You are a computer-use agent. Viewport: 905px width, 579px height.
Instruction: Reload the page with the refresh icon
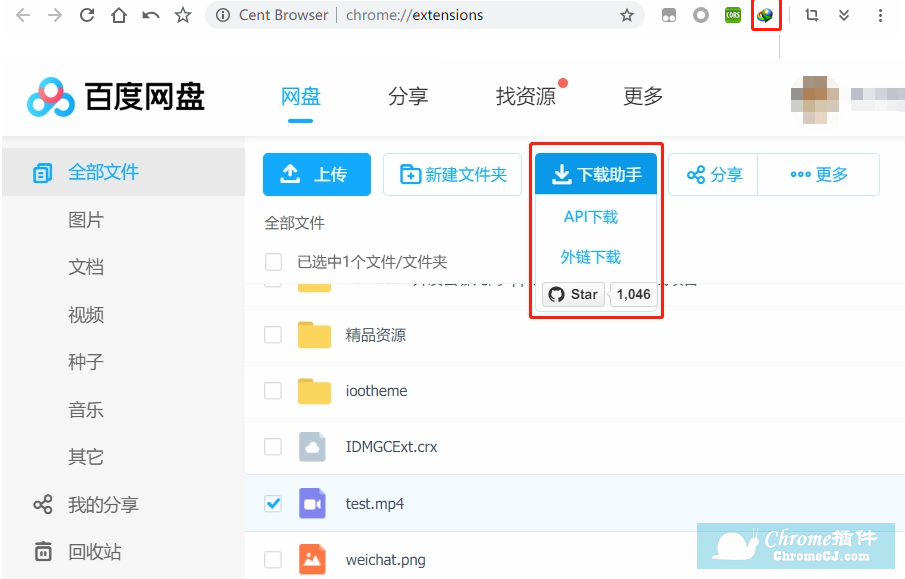(x=87, y=15)
